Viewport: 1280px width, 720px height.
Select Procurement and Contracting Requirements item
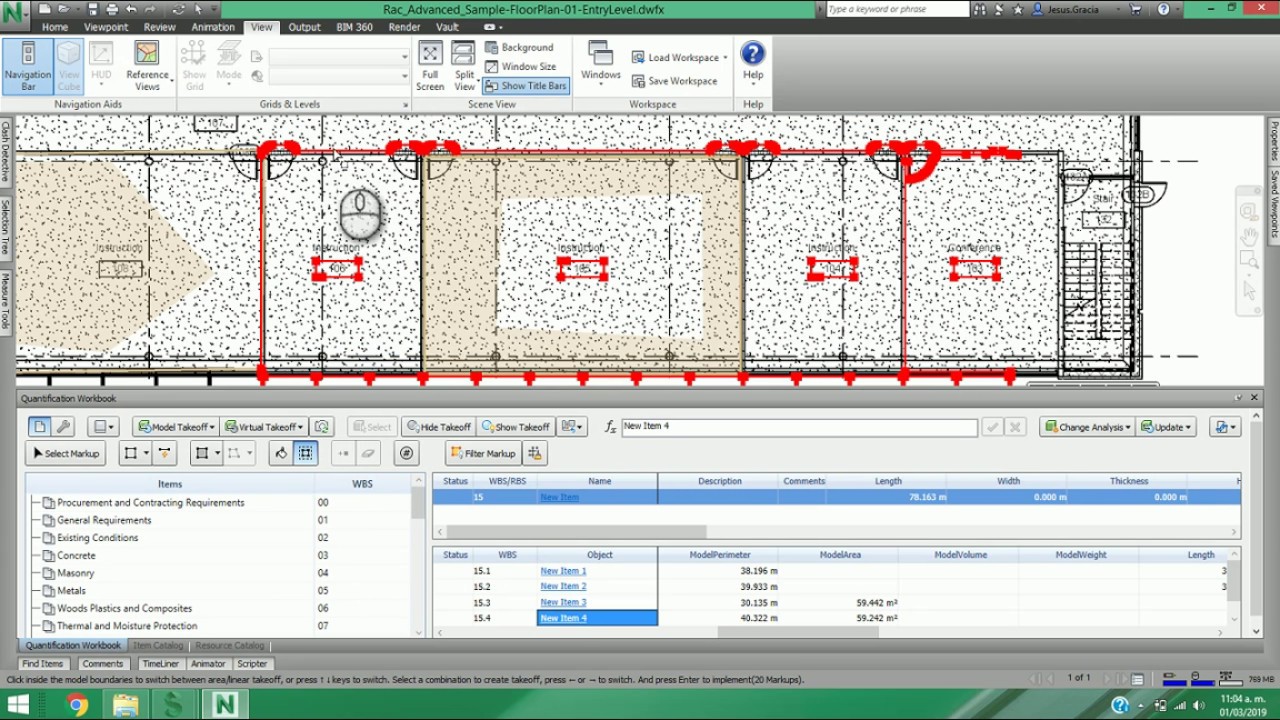coord(150,503)
